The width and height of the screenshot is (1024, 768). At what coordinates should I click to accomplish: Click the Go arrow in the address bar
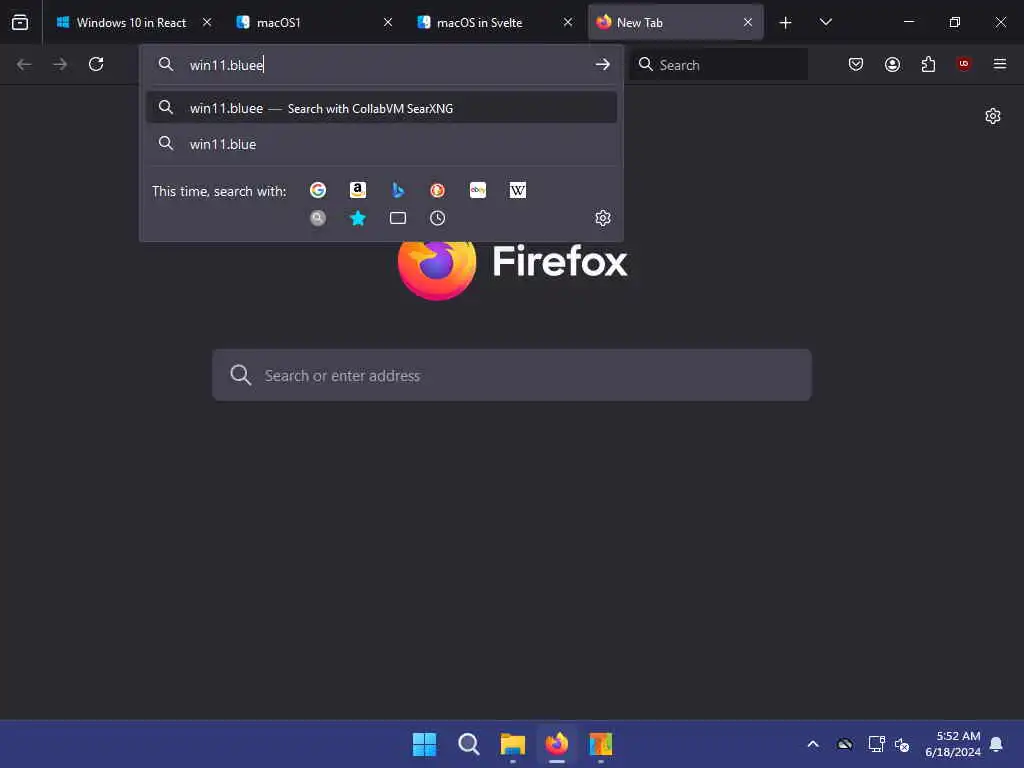(603, 65)
